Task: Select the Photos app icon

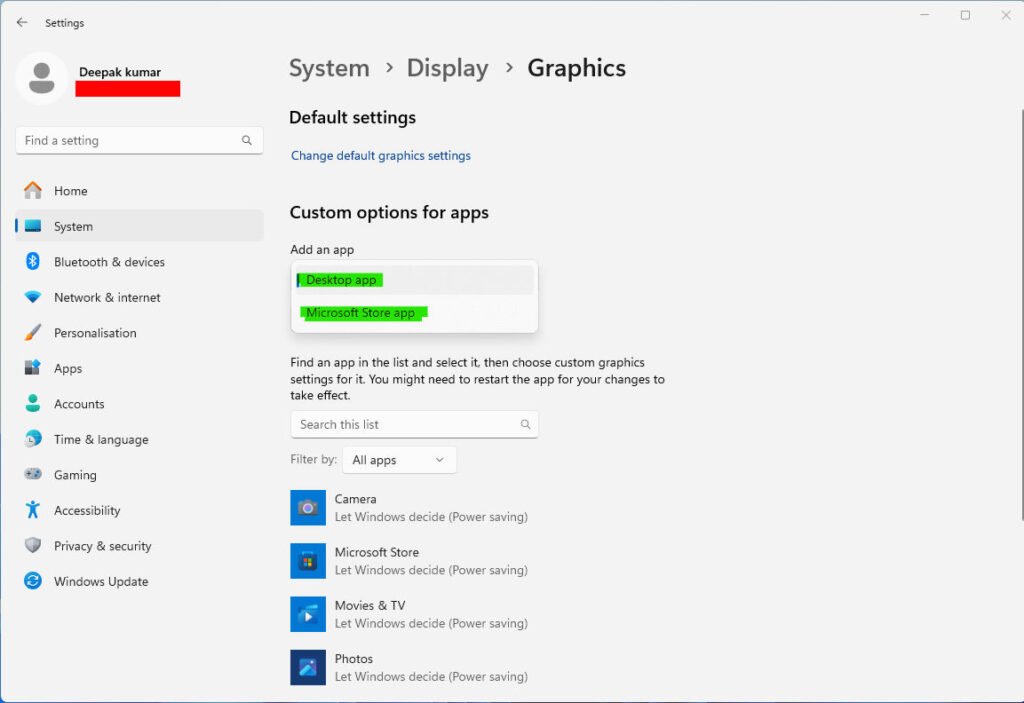Action: click(307, 667)
